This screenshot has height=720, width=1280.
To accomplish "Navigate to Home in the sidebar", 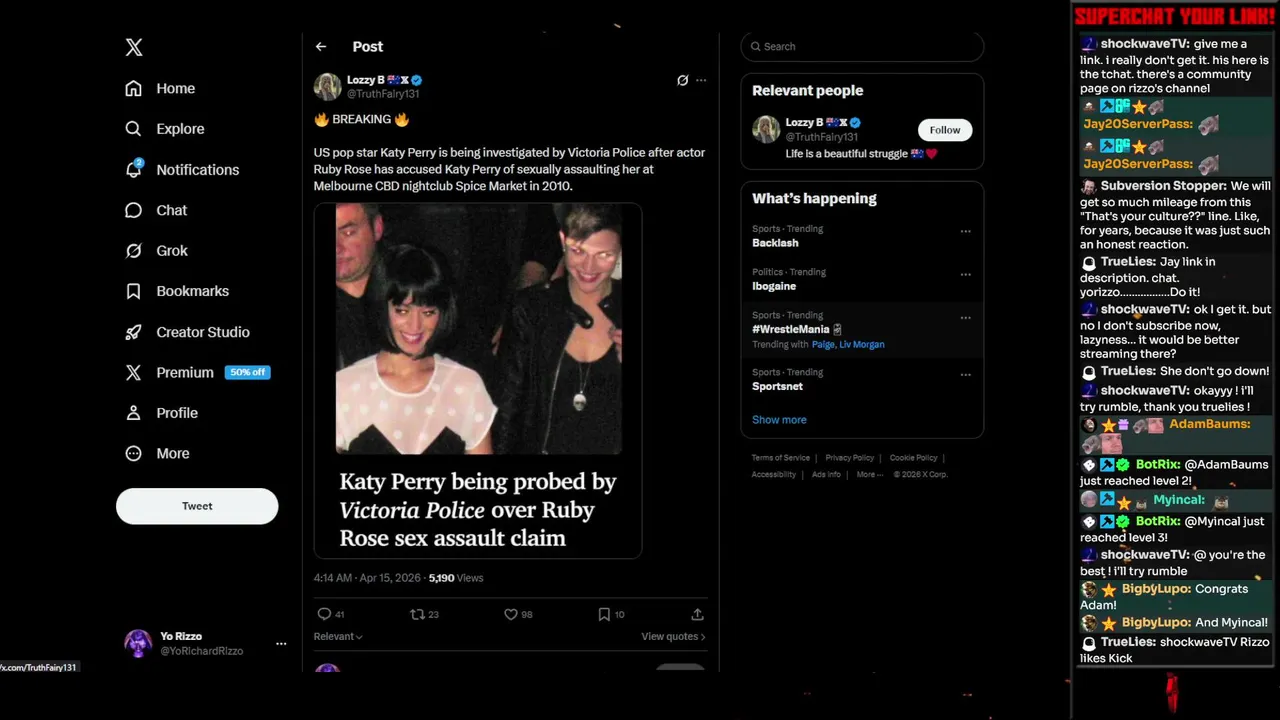I will [175, 88].
